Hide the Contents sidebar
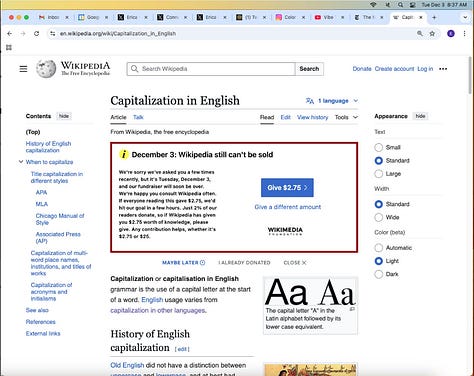 64,116
